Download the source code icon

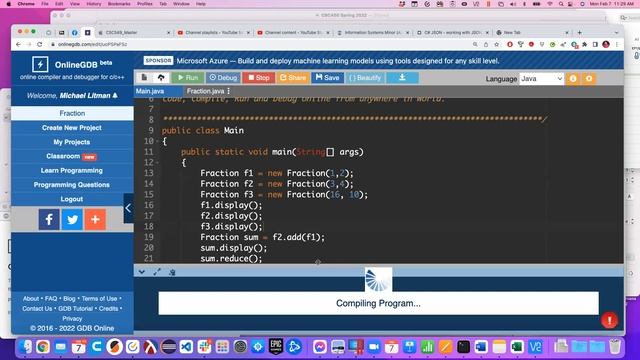click(x=402, y=78)
